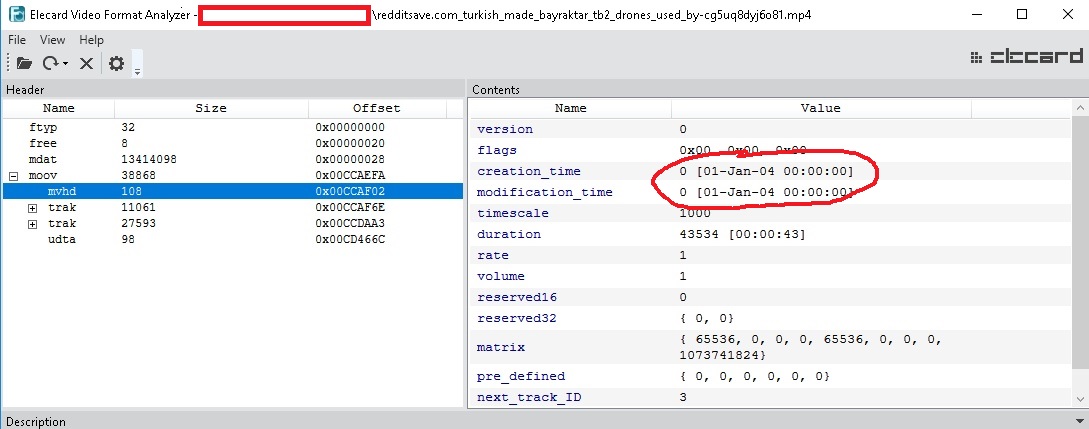1089x429 pixels.
Task: Select the mdat atom row
Action: pos(233,160)
